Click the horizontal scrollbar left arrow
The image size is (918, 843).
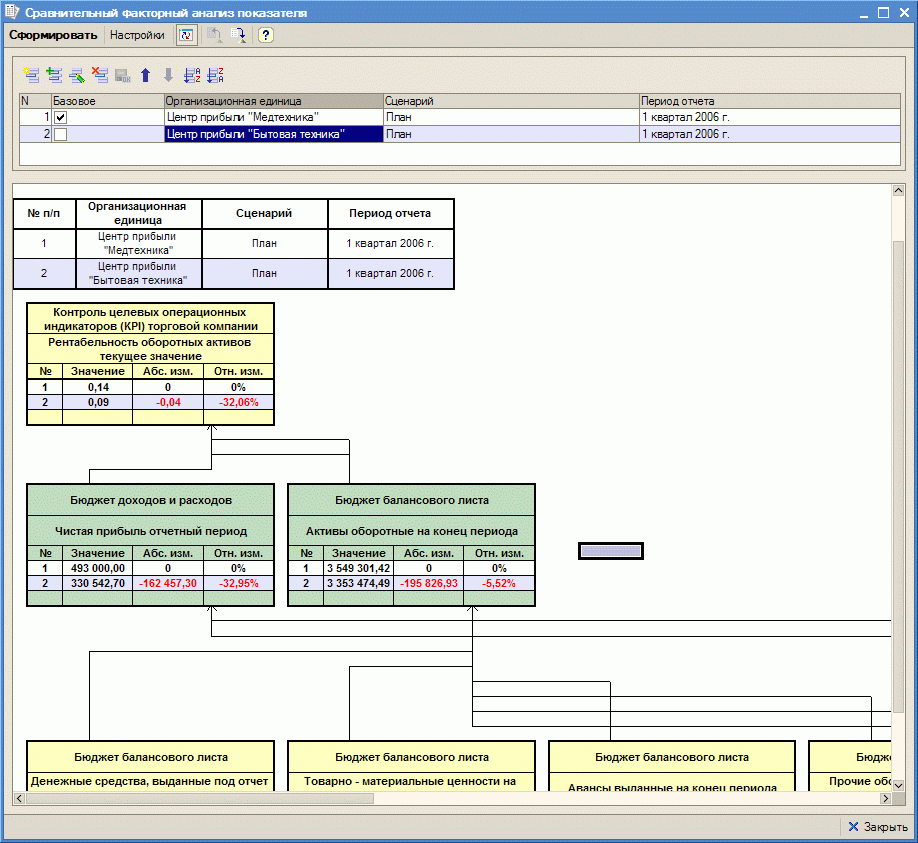(19, 799)
